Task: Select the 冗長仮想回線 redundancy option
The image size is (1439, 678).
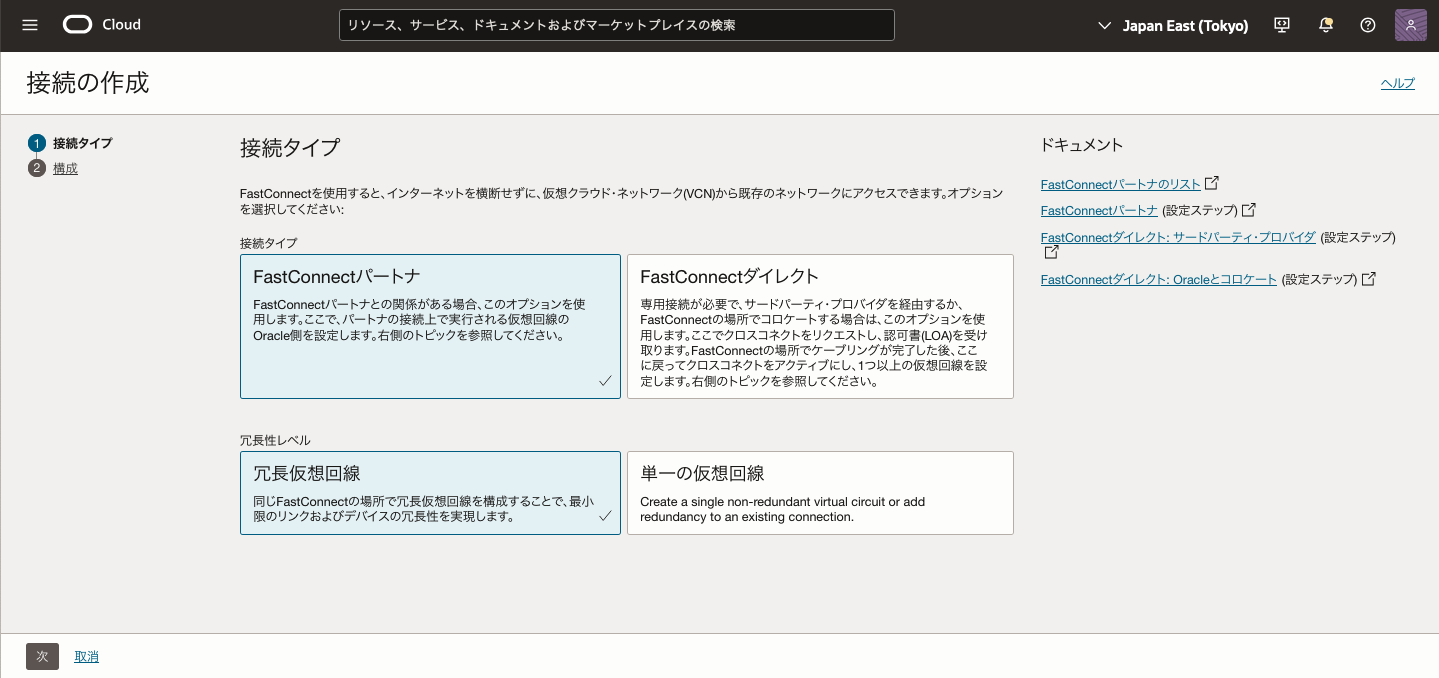Action: click(x=430, y=493)
